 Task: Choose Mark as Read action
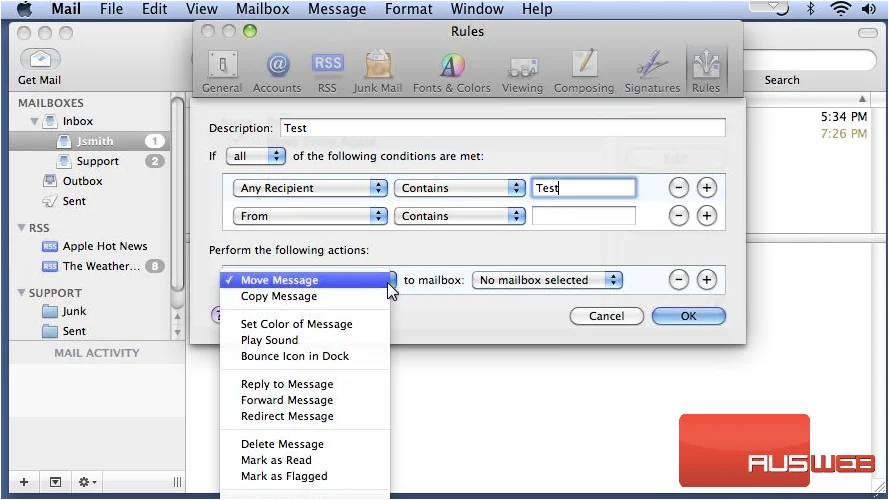tap(305, 460)
